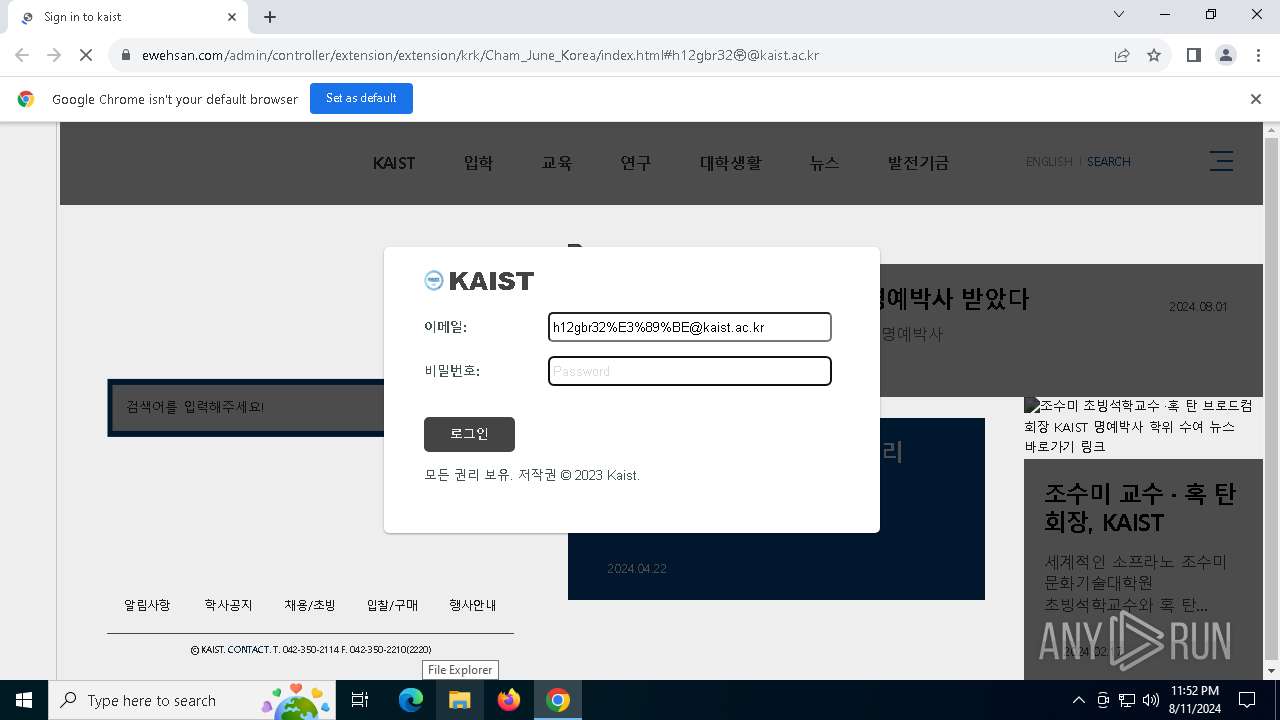Show hidden system tray icons

pyautogui.click(x=1078, y=700)
